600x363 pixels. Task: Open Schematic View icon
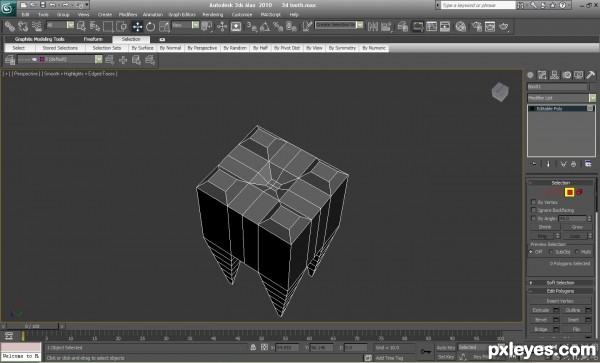(445, 26)
